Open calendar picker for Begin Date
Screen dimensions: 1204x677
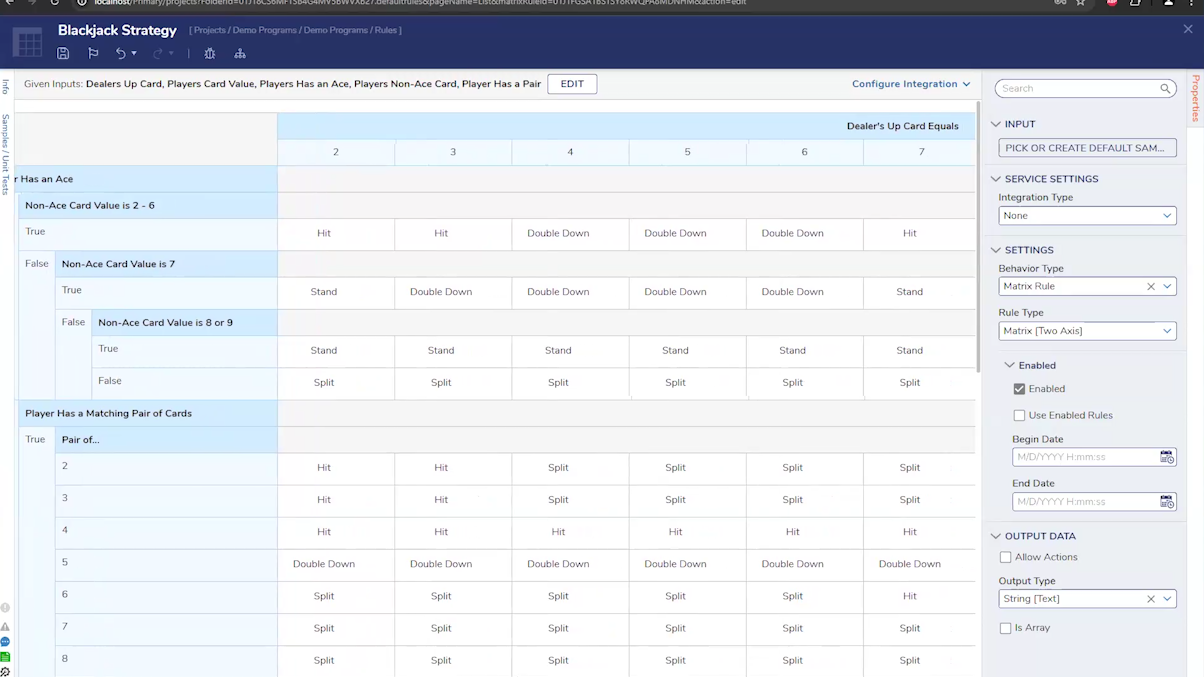tap(1166, 457)
